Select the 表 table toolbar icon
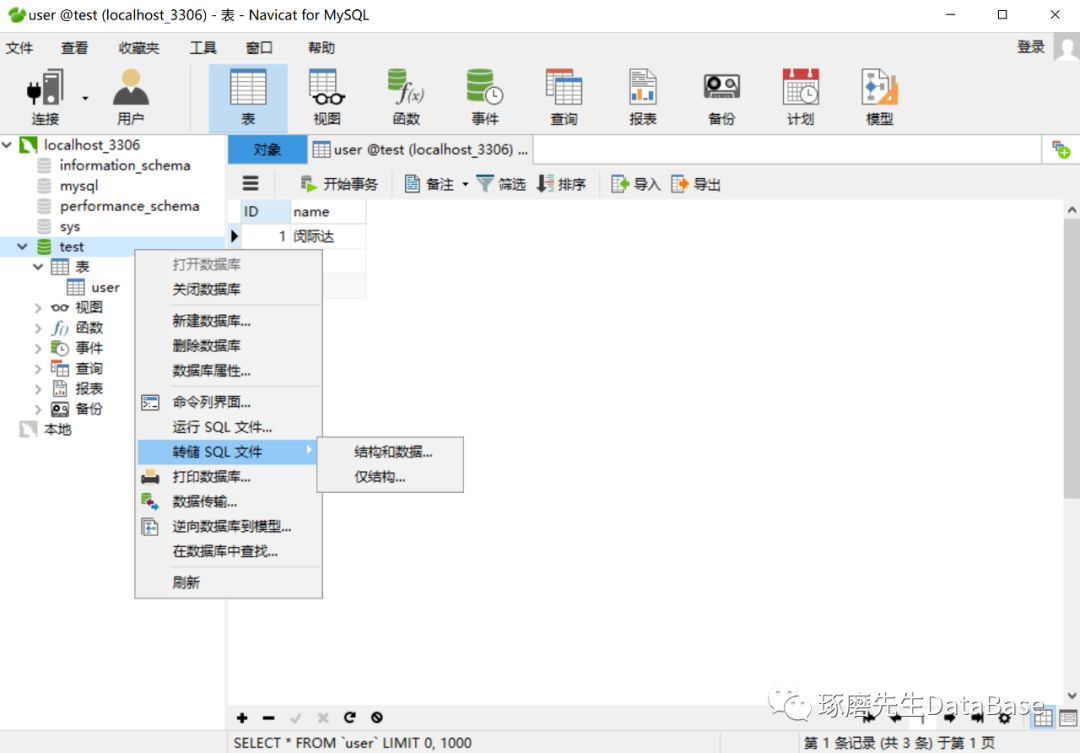Viewport: 1080px width, 753px height. pyautogui.click(x=248, y=97)
